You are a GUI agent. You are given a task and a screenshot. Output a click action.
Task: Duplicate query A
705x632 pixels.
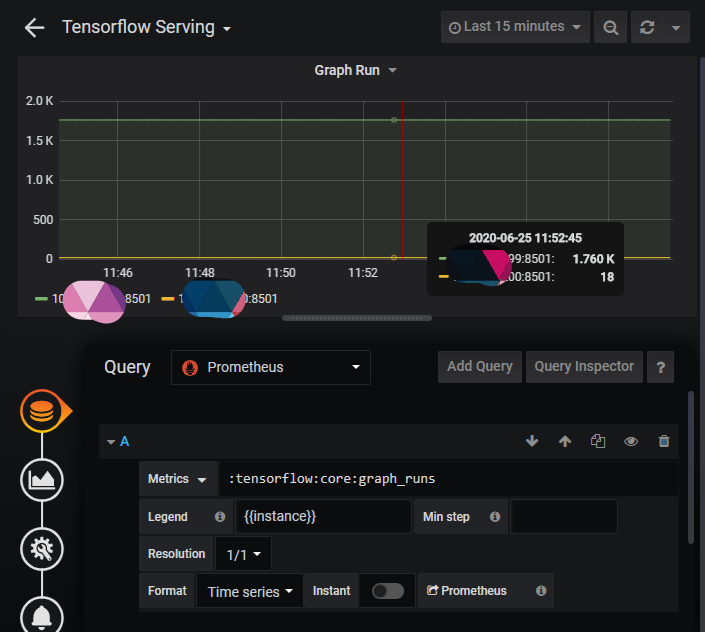tap(598, 441)
